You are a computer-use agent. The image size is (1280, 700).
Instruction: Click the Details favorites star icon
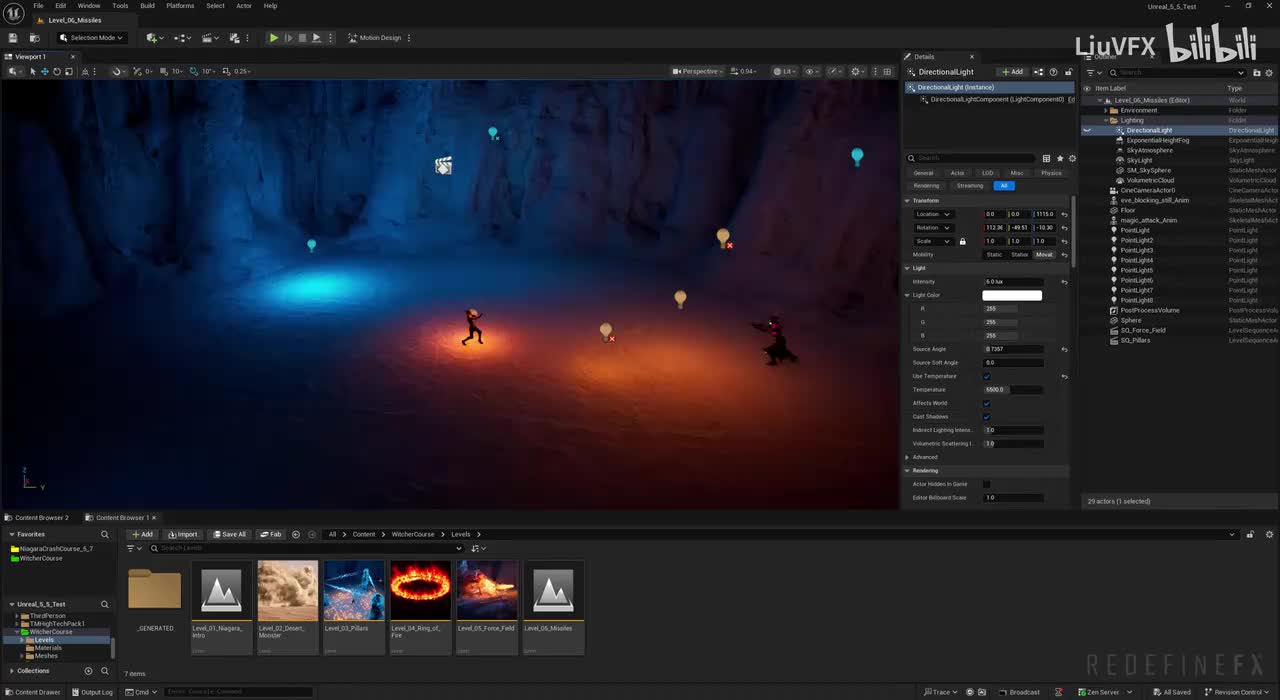pyautogui.click(x=1060, y=158)
